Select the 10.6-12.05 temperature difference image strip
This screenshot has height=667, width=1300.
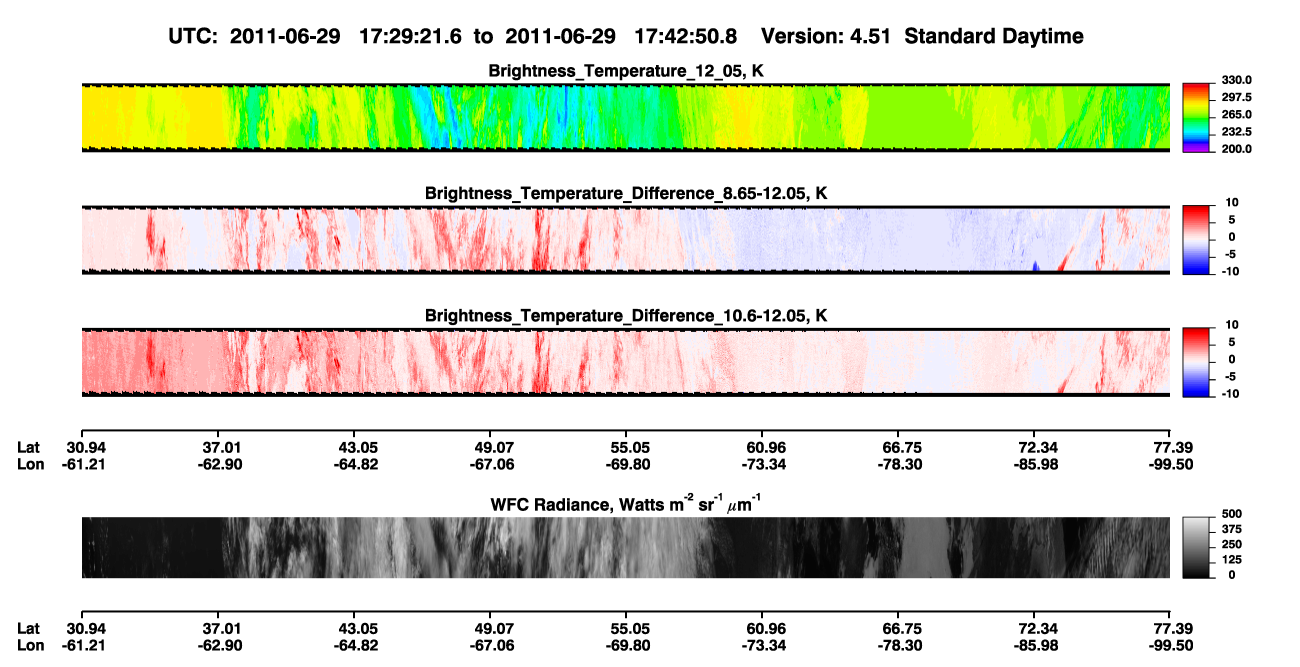625,361
